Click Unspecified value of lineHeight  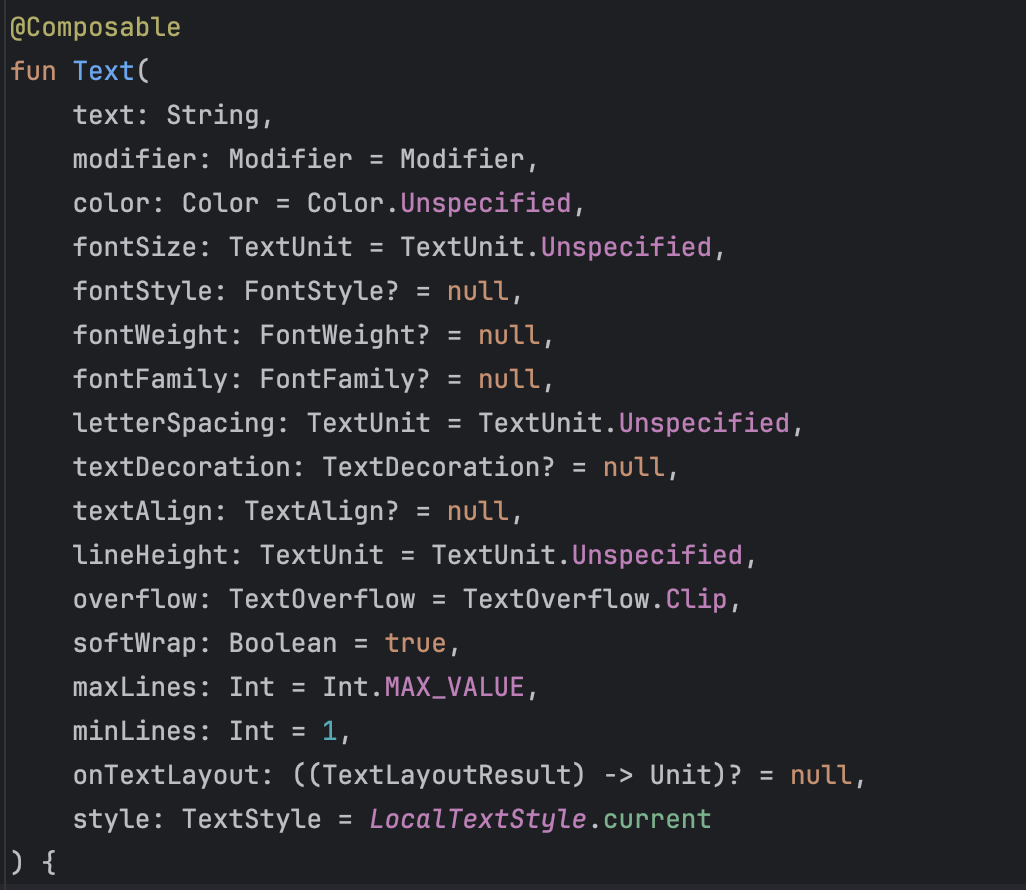[658, 555]
